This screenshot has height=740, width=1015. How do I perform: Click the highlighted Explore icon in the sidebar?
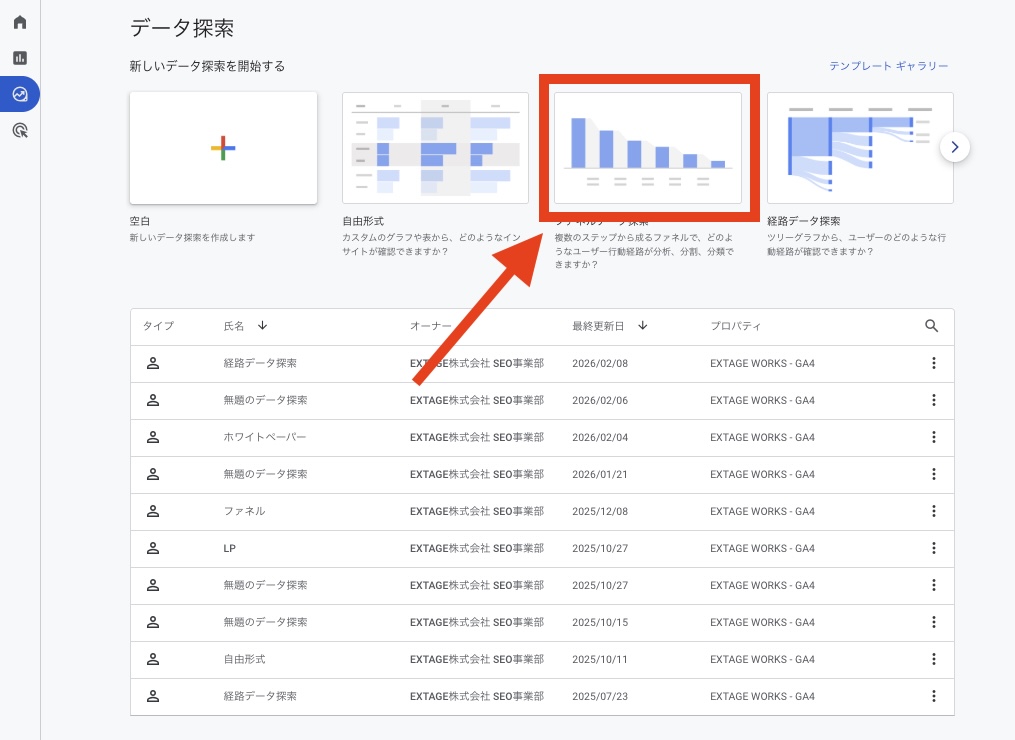click(19, 94)
